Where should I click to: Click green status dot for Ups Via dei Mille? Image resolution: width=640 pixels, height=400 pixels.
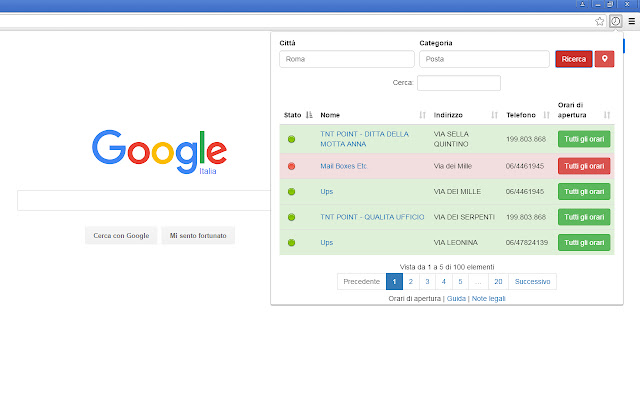point(291,191)
